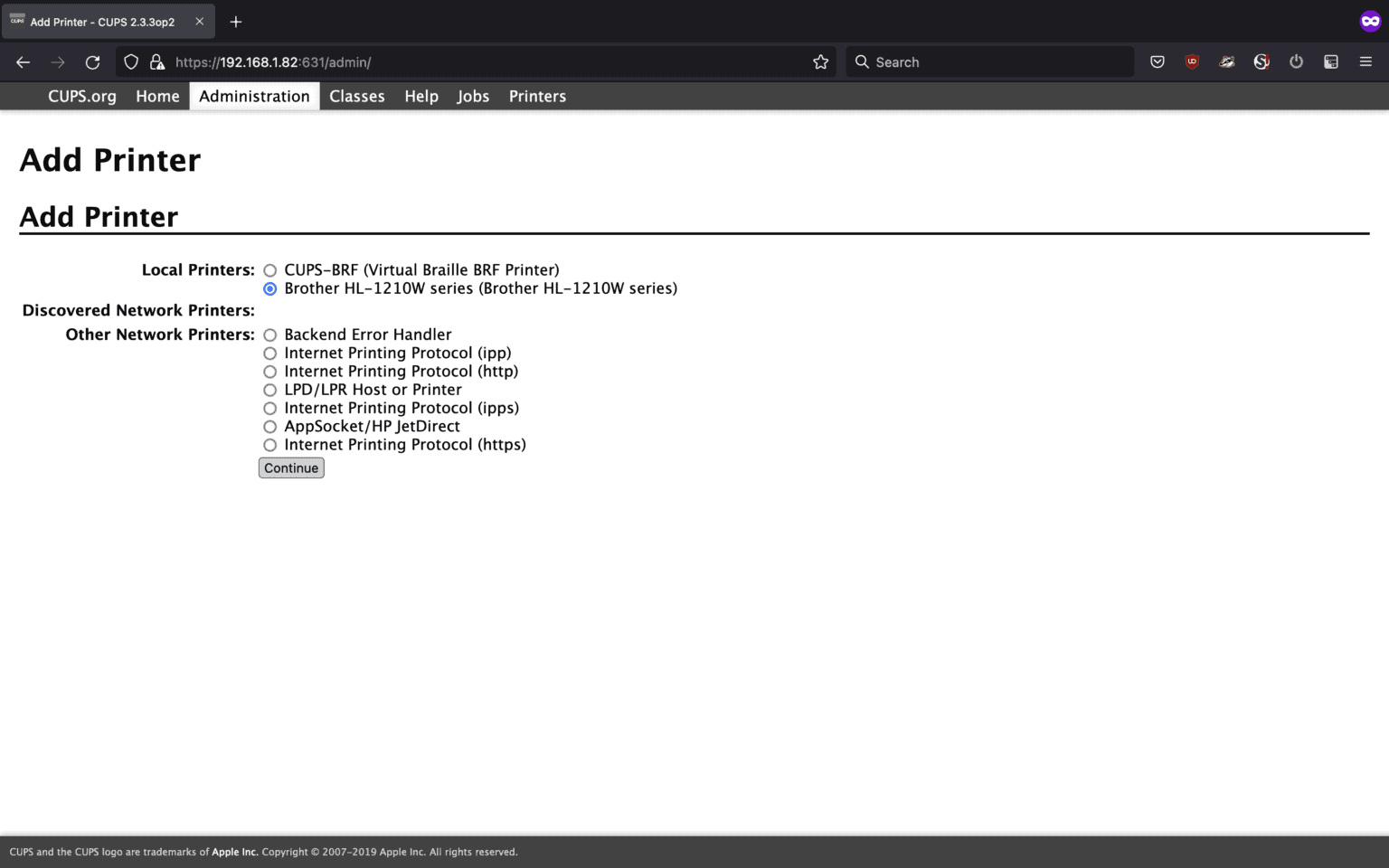Image resolution: width=1389 pixels, height=868 pixels.
Task: Click the tracking protection shield icon
Action: click(131, 62)
